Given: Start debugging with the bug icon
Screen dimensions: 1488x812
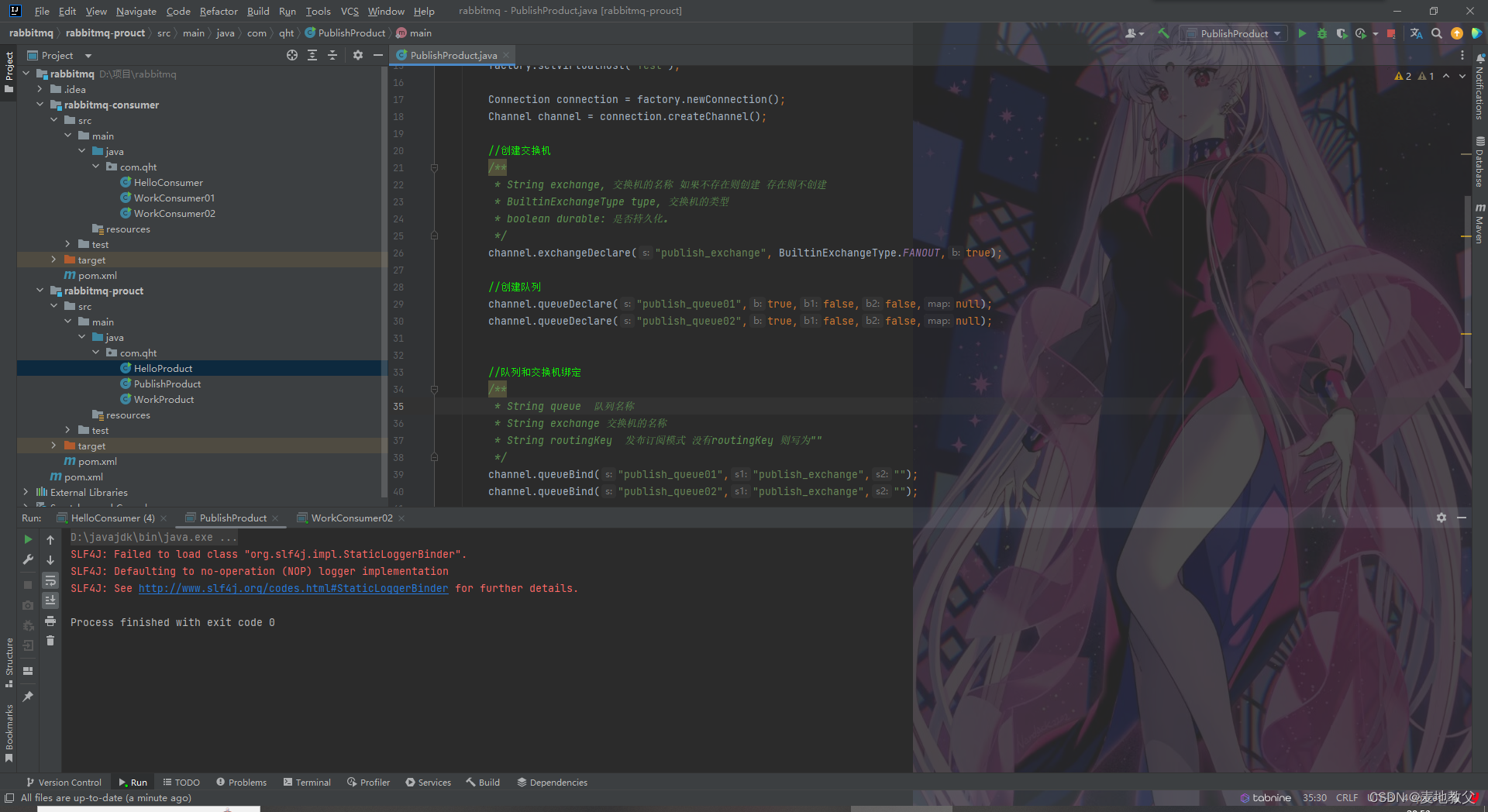Looking at the screenshot, I should point(1322,33).
